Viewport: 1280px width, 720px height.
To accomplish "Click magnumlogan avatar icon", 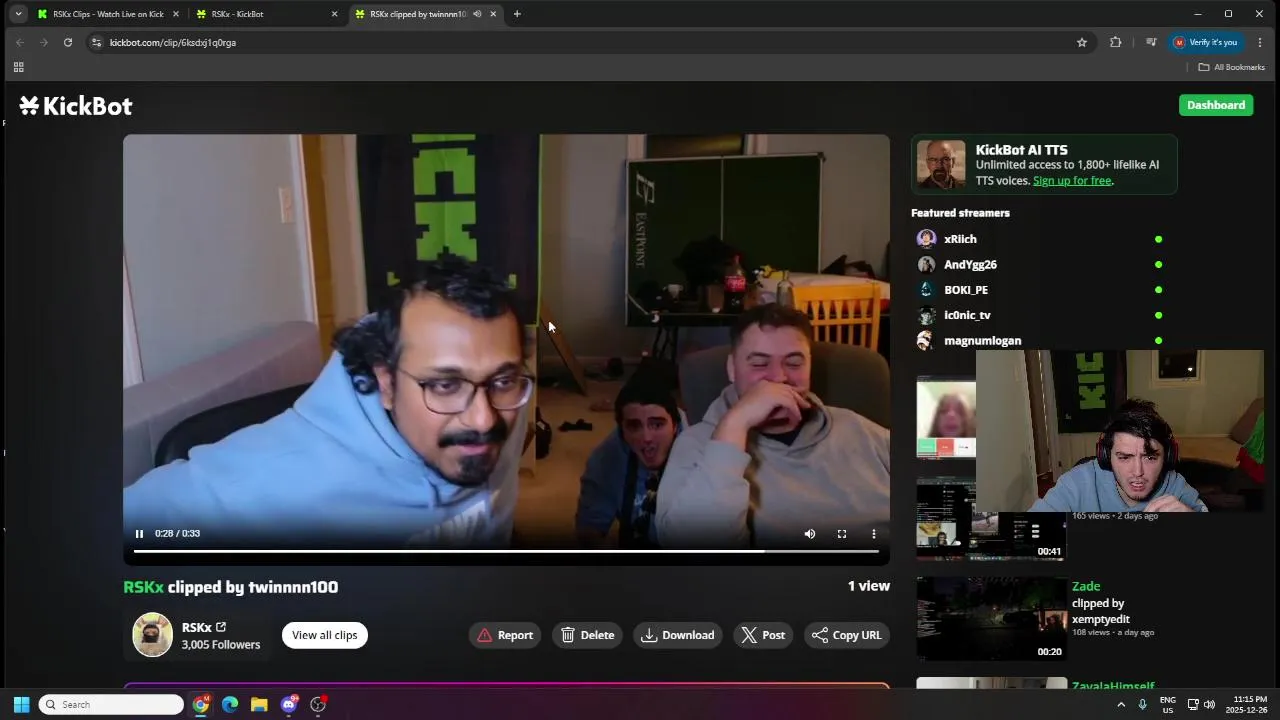I will click(926, 340).
